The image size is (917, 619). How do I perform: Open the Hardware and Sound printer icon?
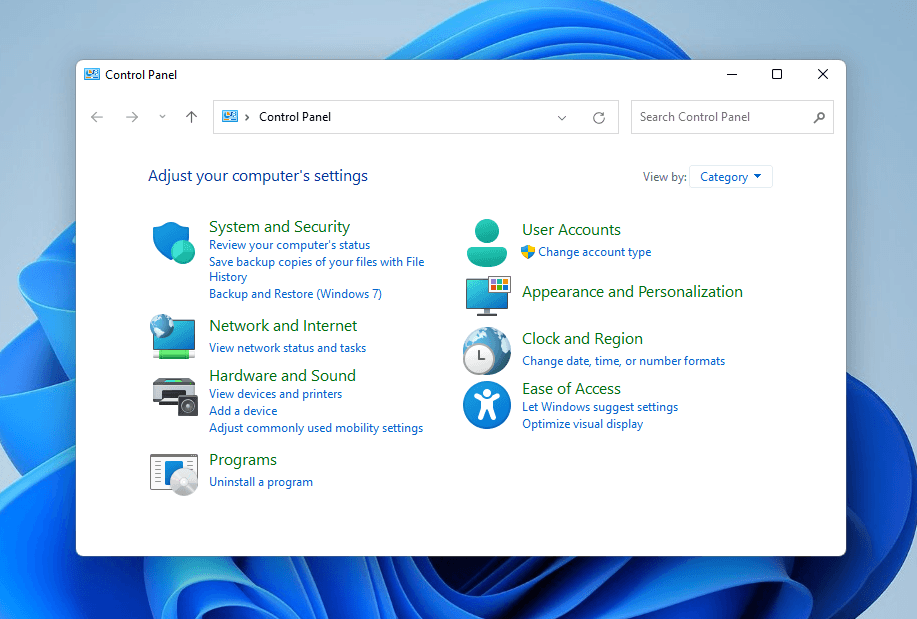175,397
